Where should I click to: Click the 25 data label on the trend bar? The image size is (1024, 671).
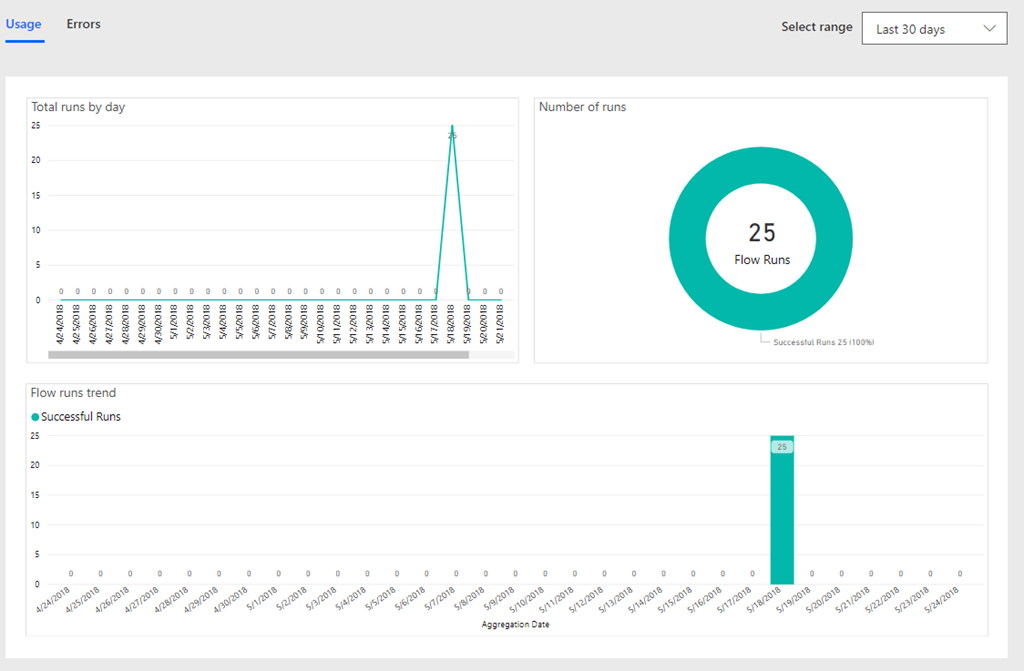coord(782,447)
